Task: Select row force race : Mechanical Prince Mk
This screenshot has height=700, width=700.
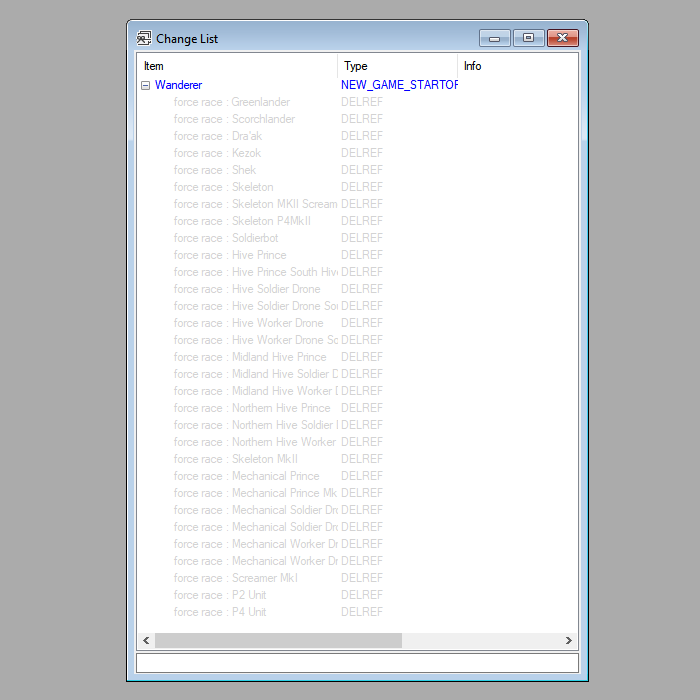Action: point(255,493)
